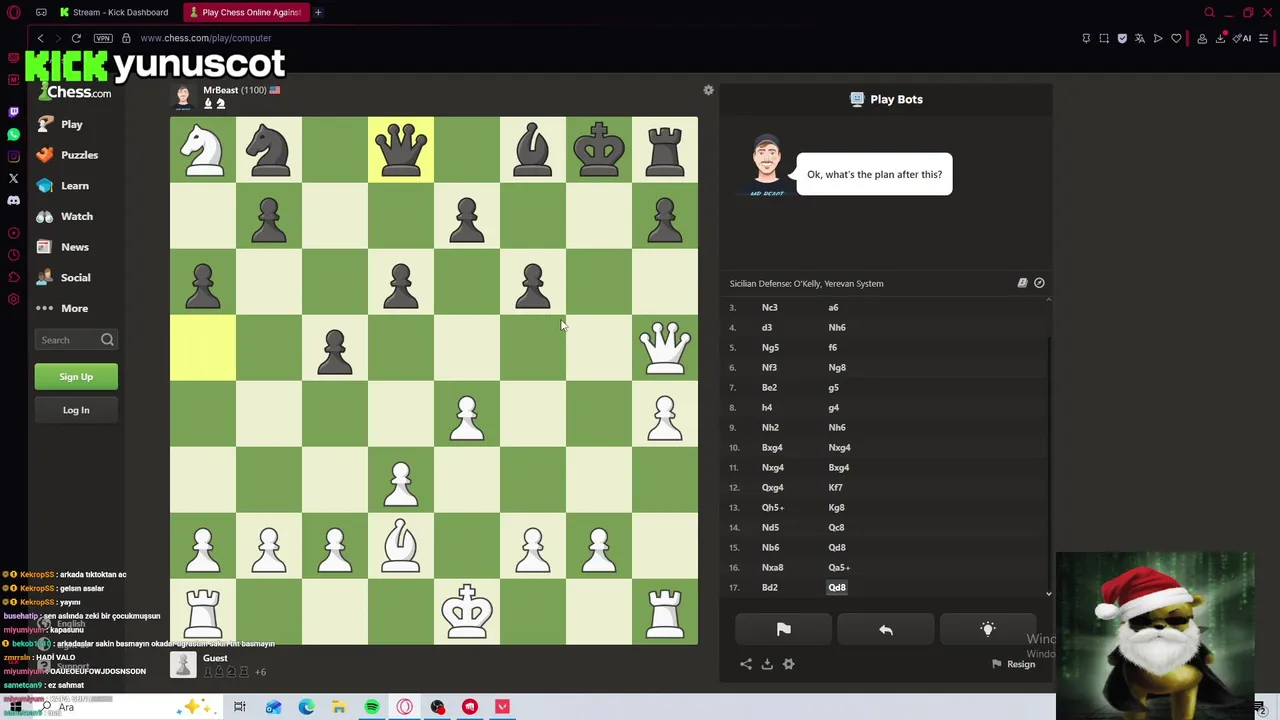
Task: Open the Watch section
Action: point(64,216)
